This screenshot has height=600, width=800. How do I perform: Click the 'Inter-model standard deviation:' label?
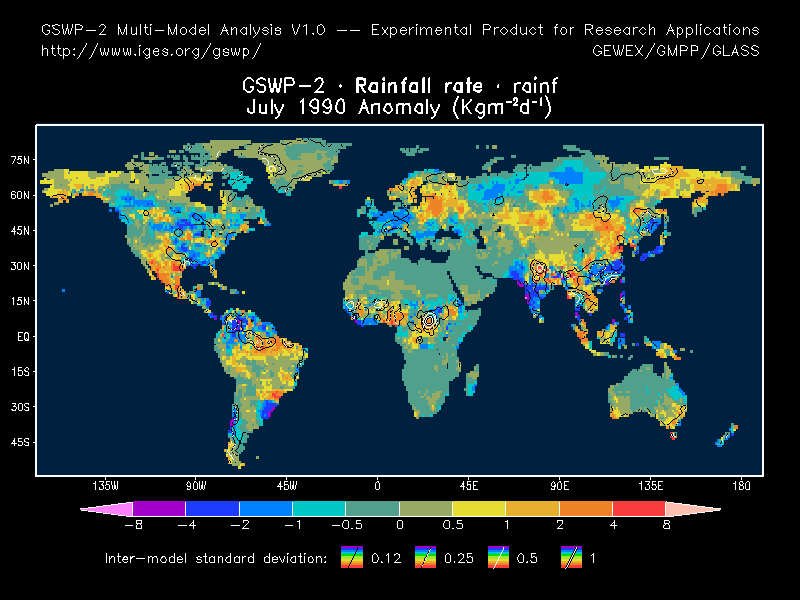[216, 558]
